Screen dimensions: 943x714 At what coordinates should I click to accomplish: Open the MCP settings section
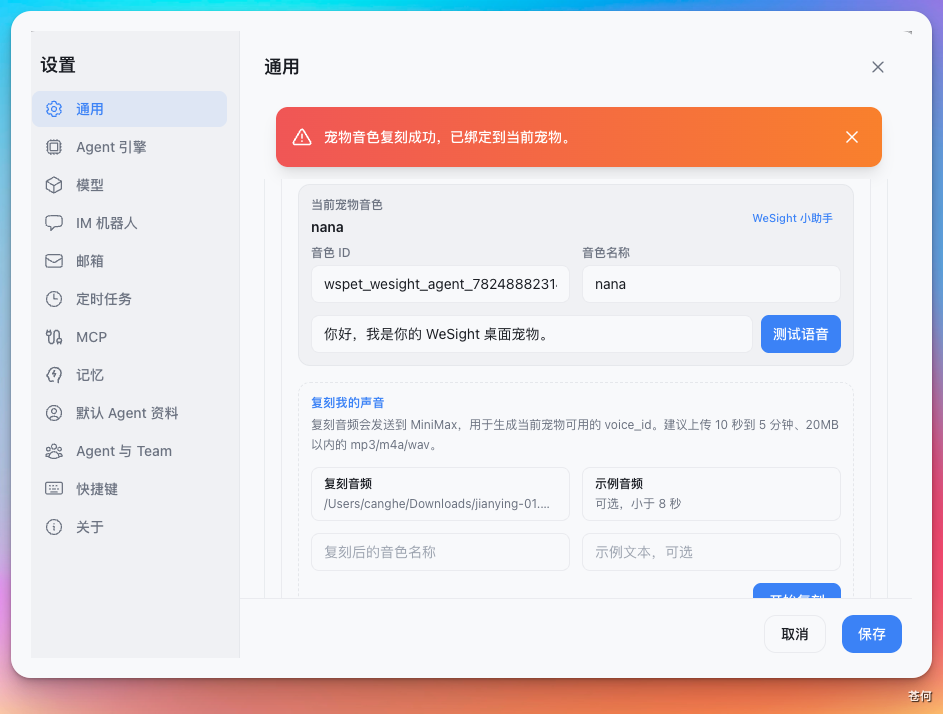(x=129, y=337)
